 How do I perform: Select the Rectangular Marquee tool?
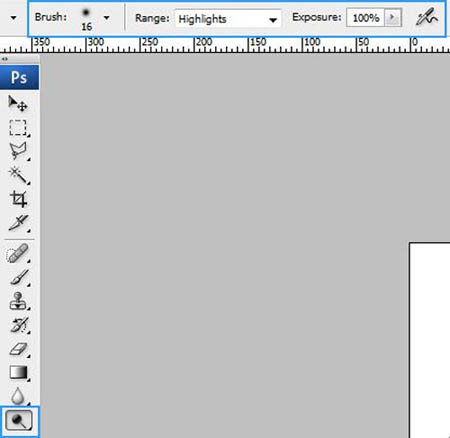(x=18, y=128)
